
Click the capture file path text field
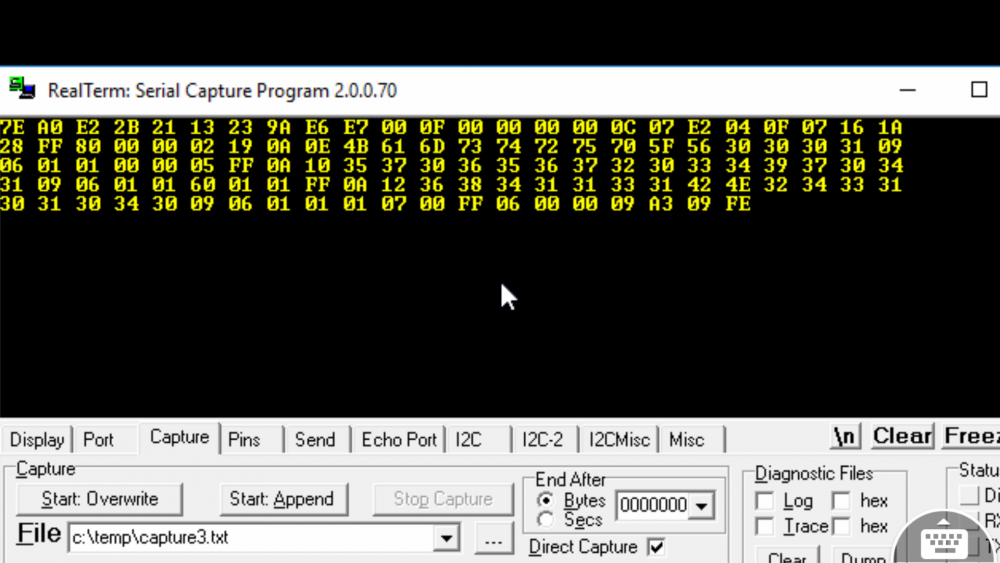250,538
